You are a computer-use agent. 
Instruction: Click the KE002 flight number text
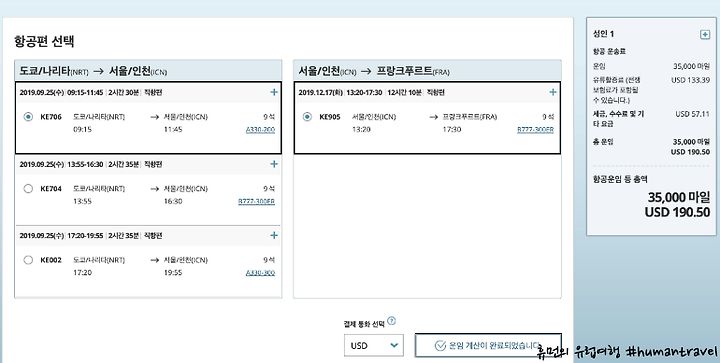click(x=51, y=260)
